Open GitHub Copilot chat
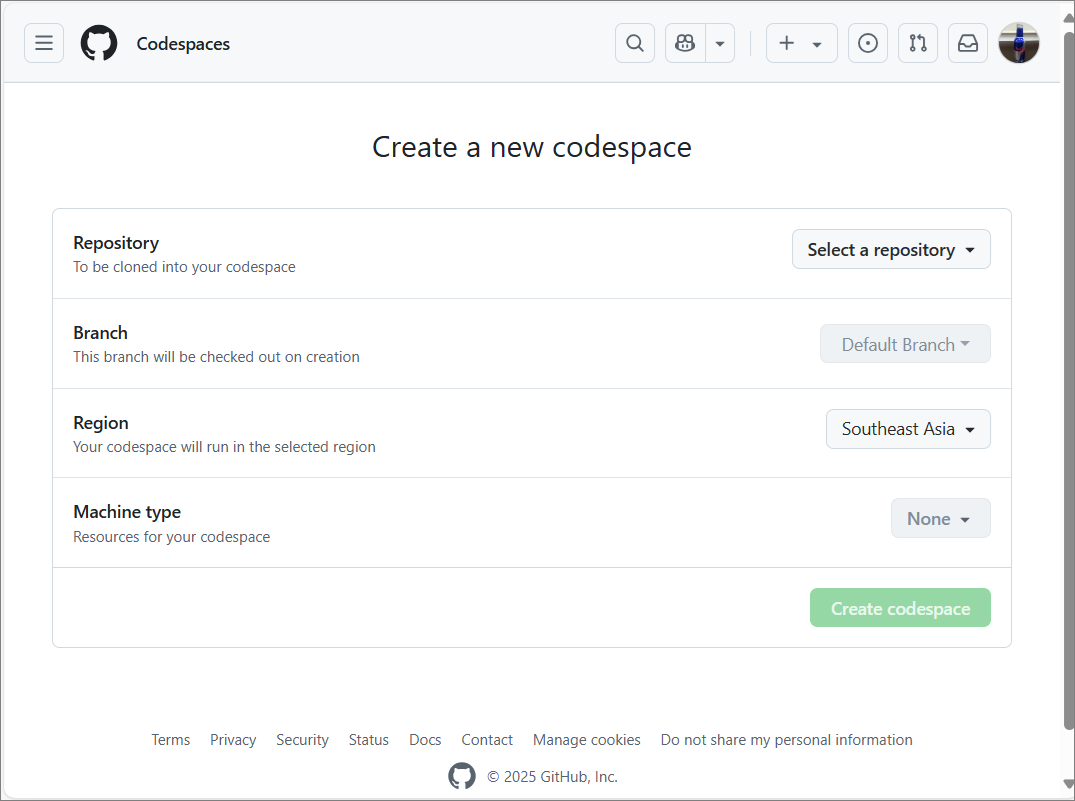This screenshot has width=1075, height=801. point(684,43)
